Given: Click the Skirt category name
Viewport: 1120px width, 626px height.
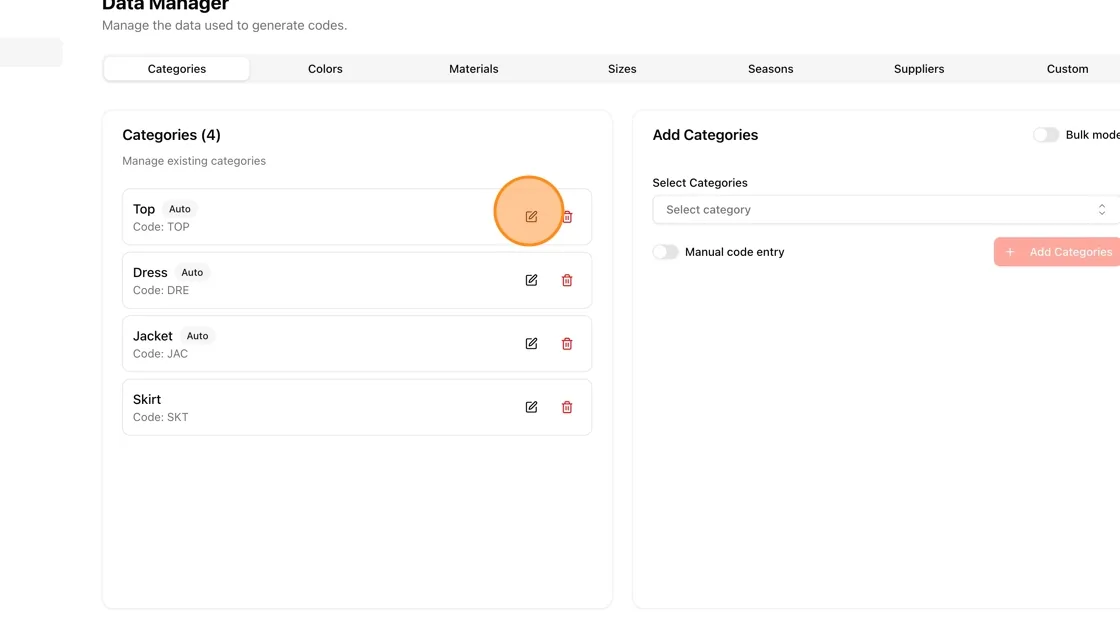Looking at the screenshot, I should pyautogui.click(x=147, y=399).
